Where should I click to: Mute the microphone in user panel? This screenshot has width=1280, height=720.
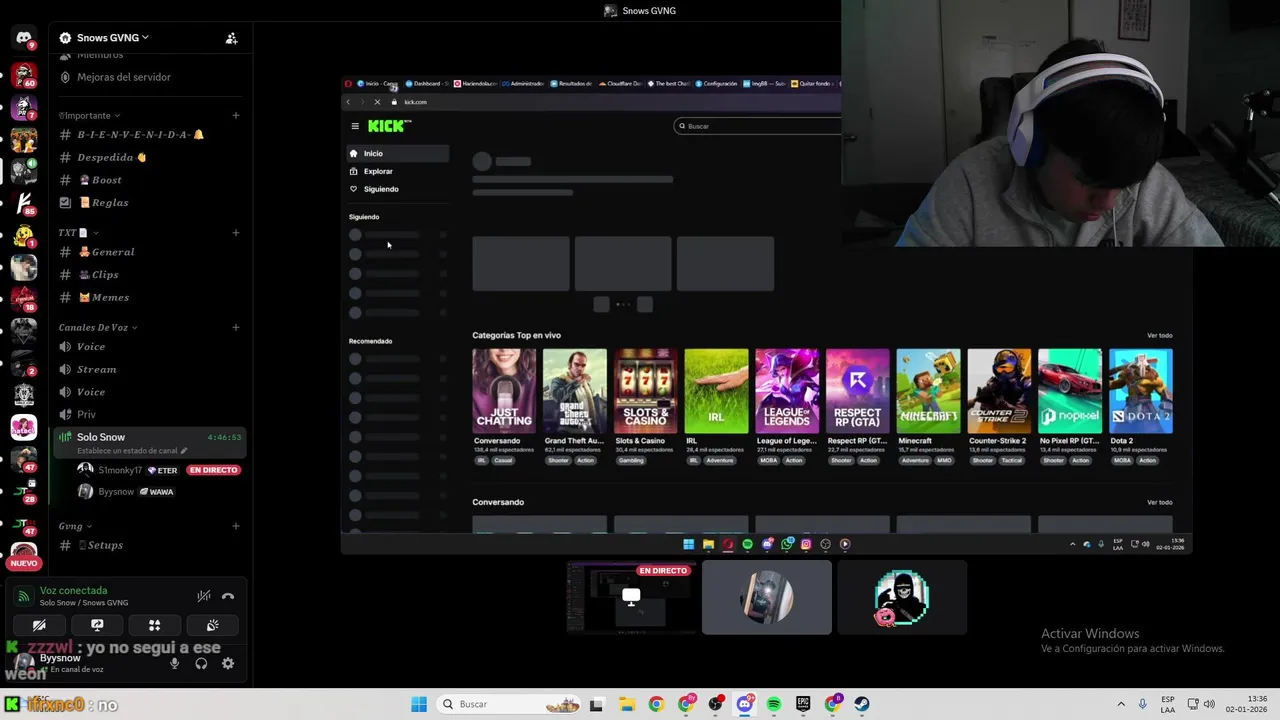click(x=175, y=663)
